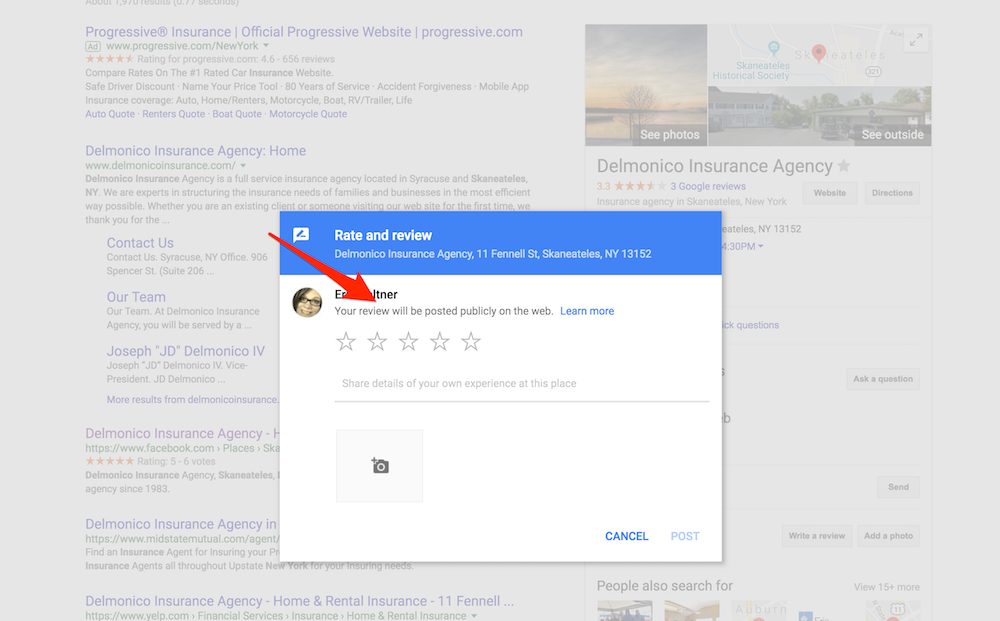1000x621 pixels.
Task: Expand the map with the fullscreen arrows icon
Action: coord(916,40)
